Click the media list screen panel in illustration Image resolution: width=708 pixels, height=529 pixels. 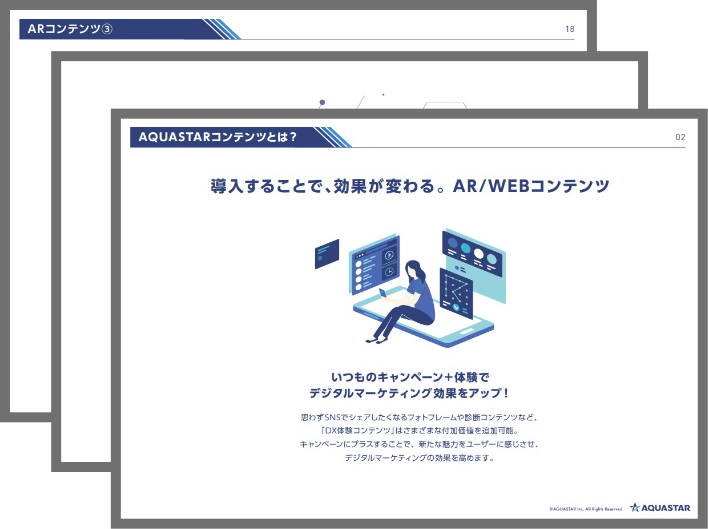375,266
